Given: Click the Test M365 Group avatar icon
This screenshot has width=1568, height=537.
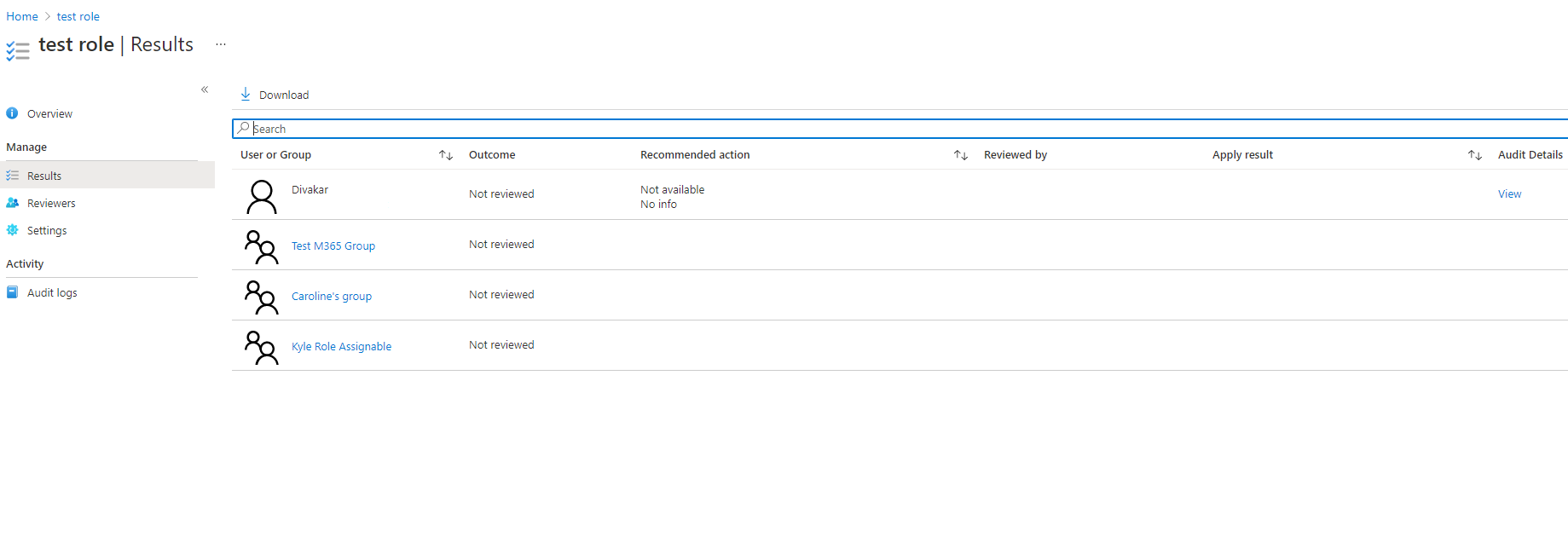Looking at the screenshot, I should [261, 247].
